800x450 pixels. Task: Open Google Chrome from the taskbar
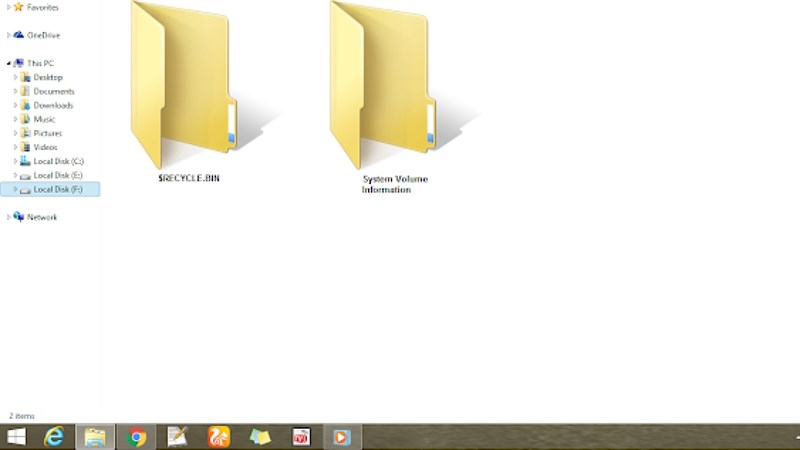click(136, 437)
